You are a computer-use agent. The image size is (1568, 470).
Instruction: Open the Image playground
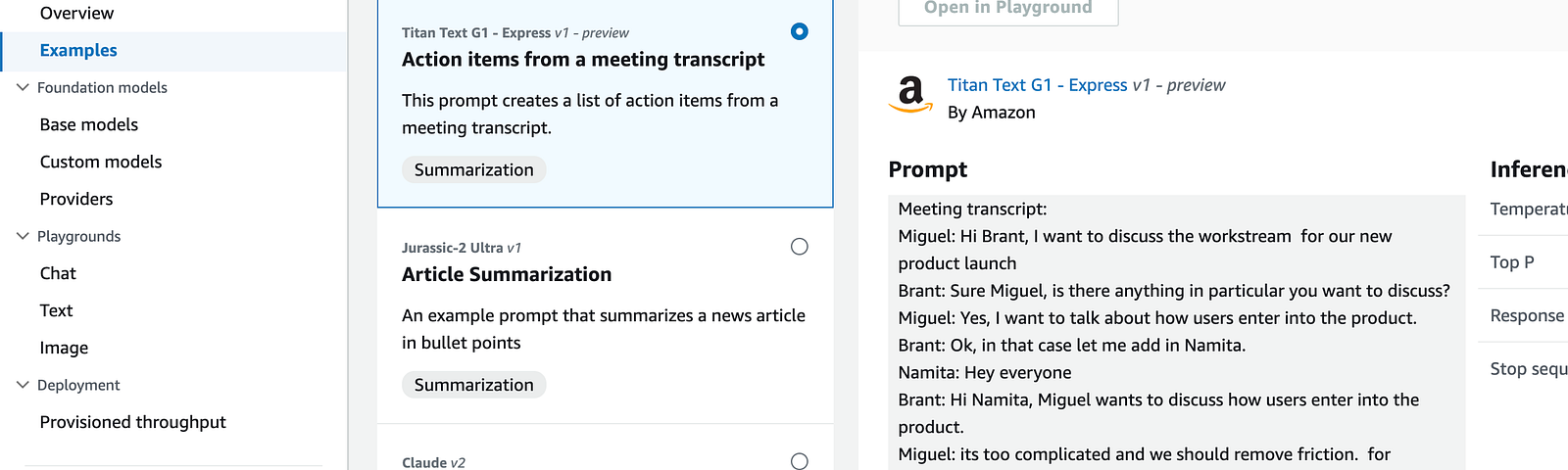[x=64, y=348]
